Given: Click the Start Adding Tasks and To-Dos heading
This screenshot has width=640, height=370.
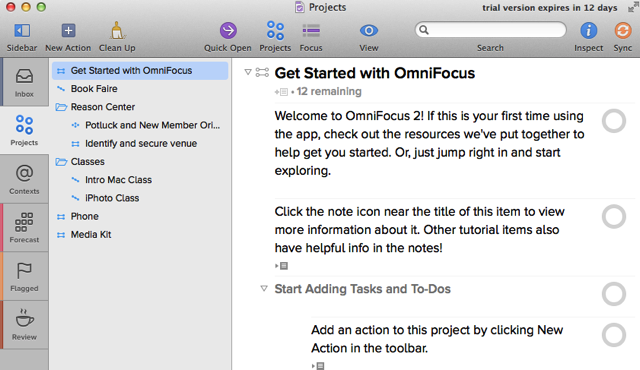Looking at the screenshot, I should [x=362, y=289].
